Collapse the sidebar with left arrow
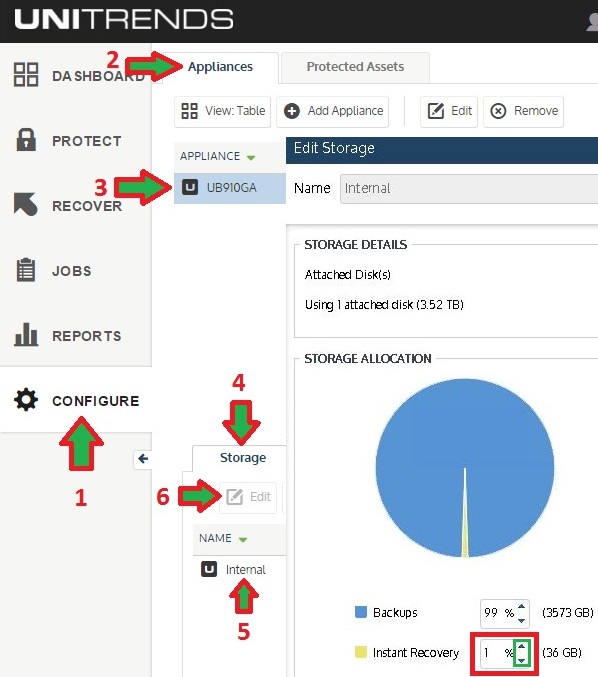Image resolution: width=598 pixels, height=677 pixels. pos(143,459)
